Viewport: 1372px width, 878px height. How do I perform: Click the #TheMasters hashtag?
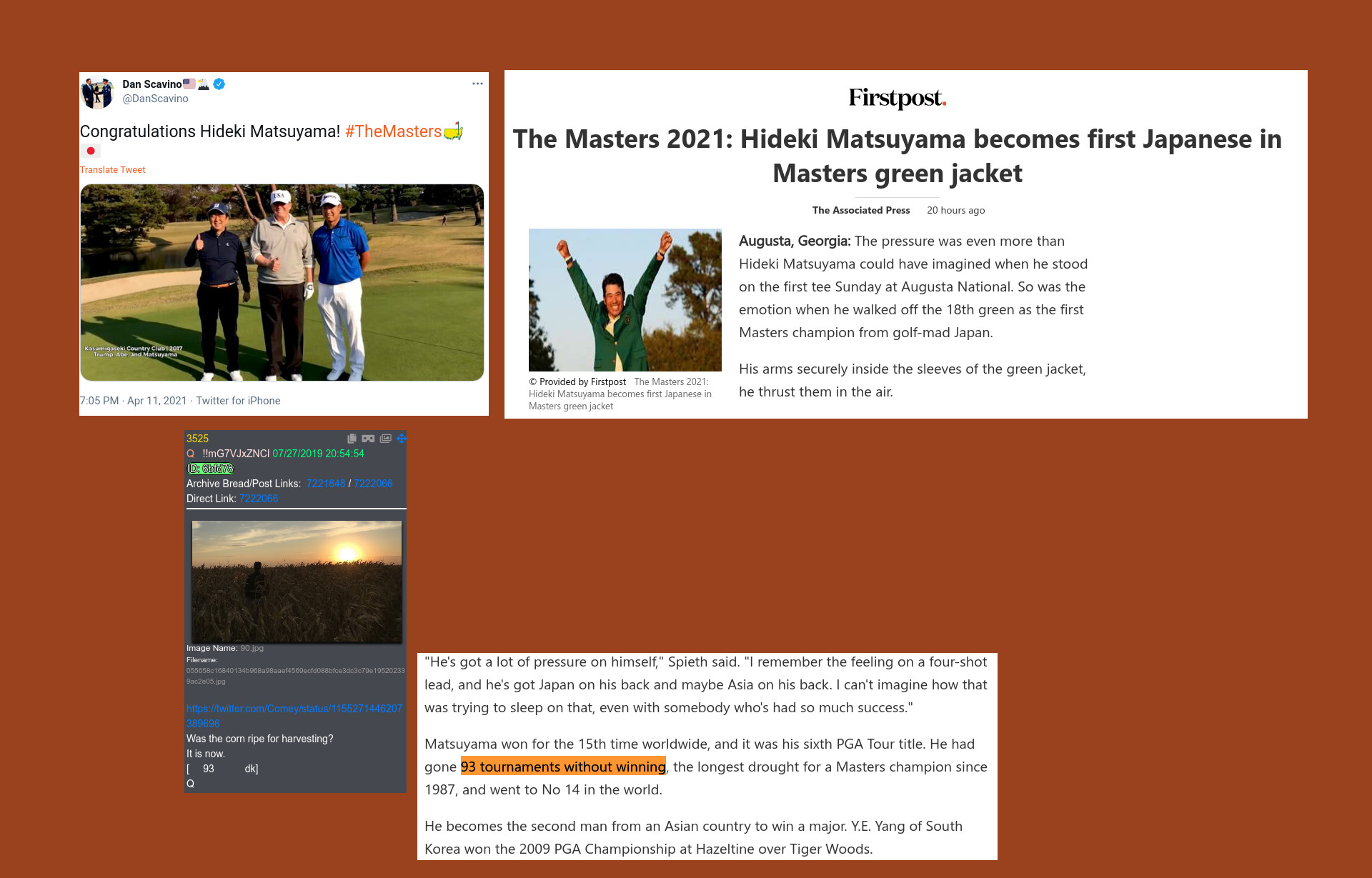click(393, 131)
